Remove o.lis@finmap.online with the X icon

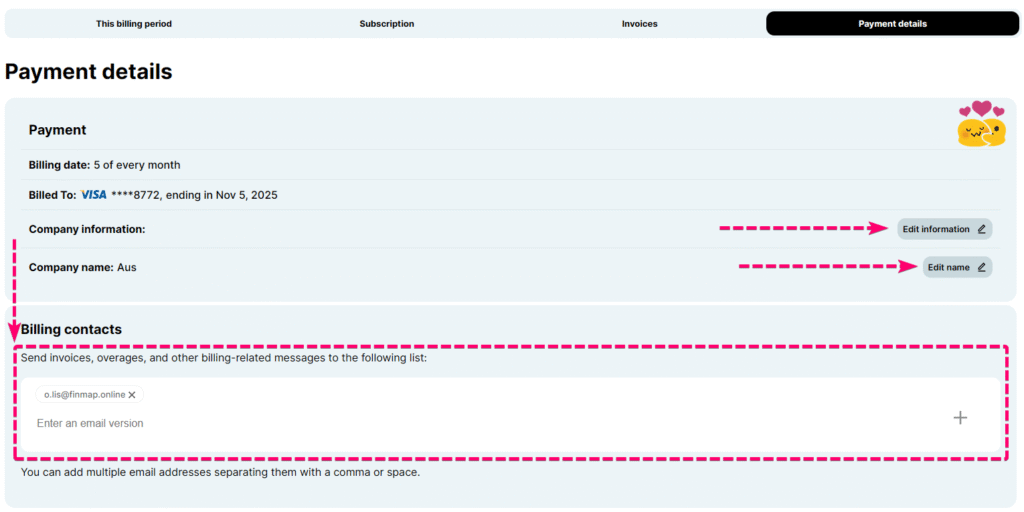[x=132, y=395]
